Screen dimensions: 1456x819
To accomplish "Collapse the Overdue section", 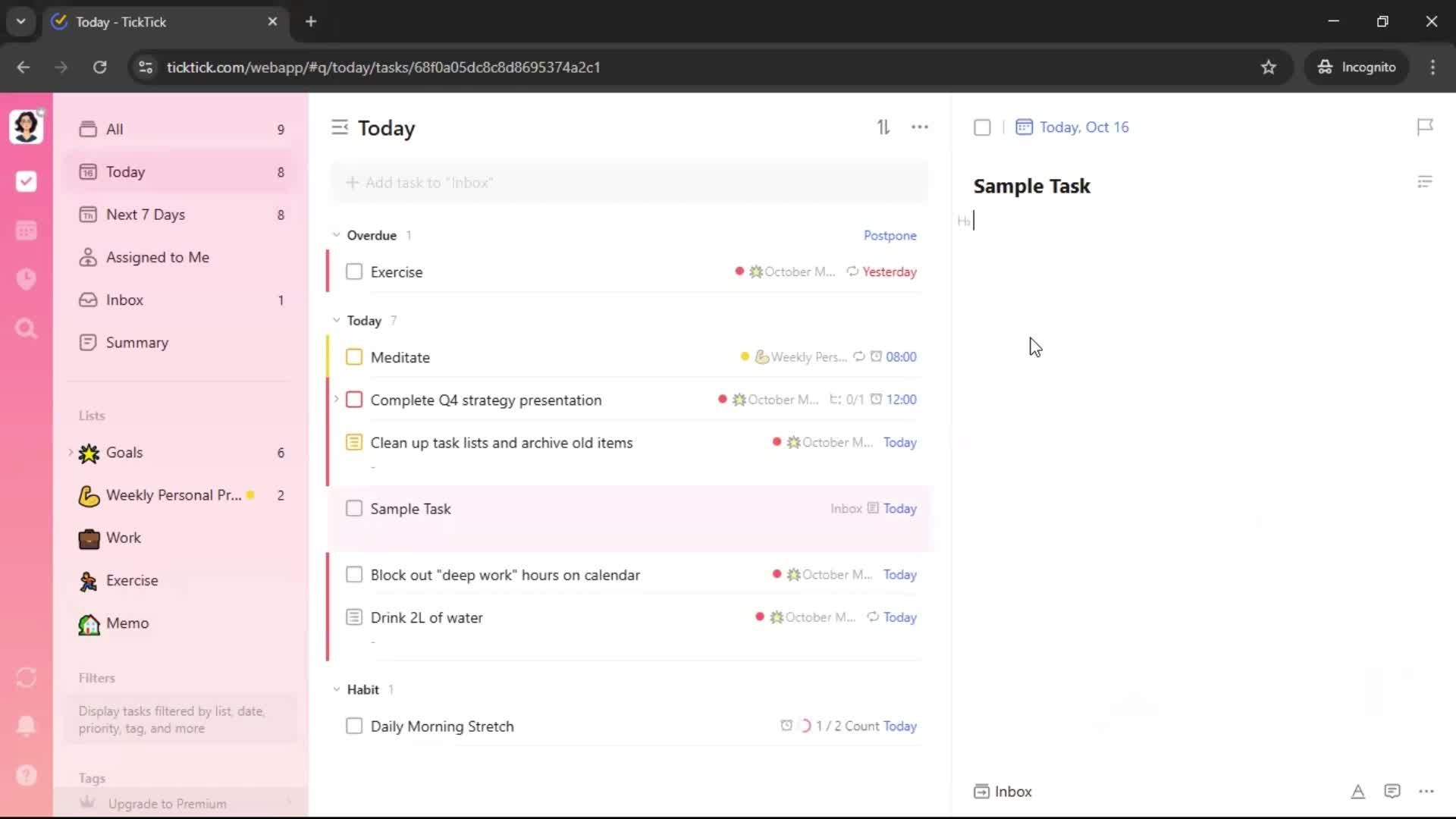I will 336,235.
